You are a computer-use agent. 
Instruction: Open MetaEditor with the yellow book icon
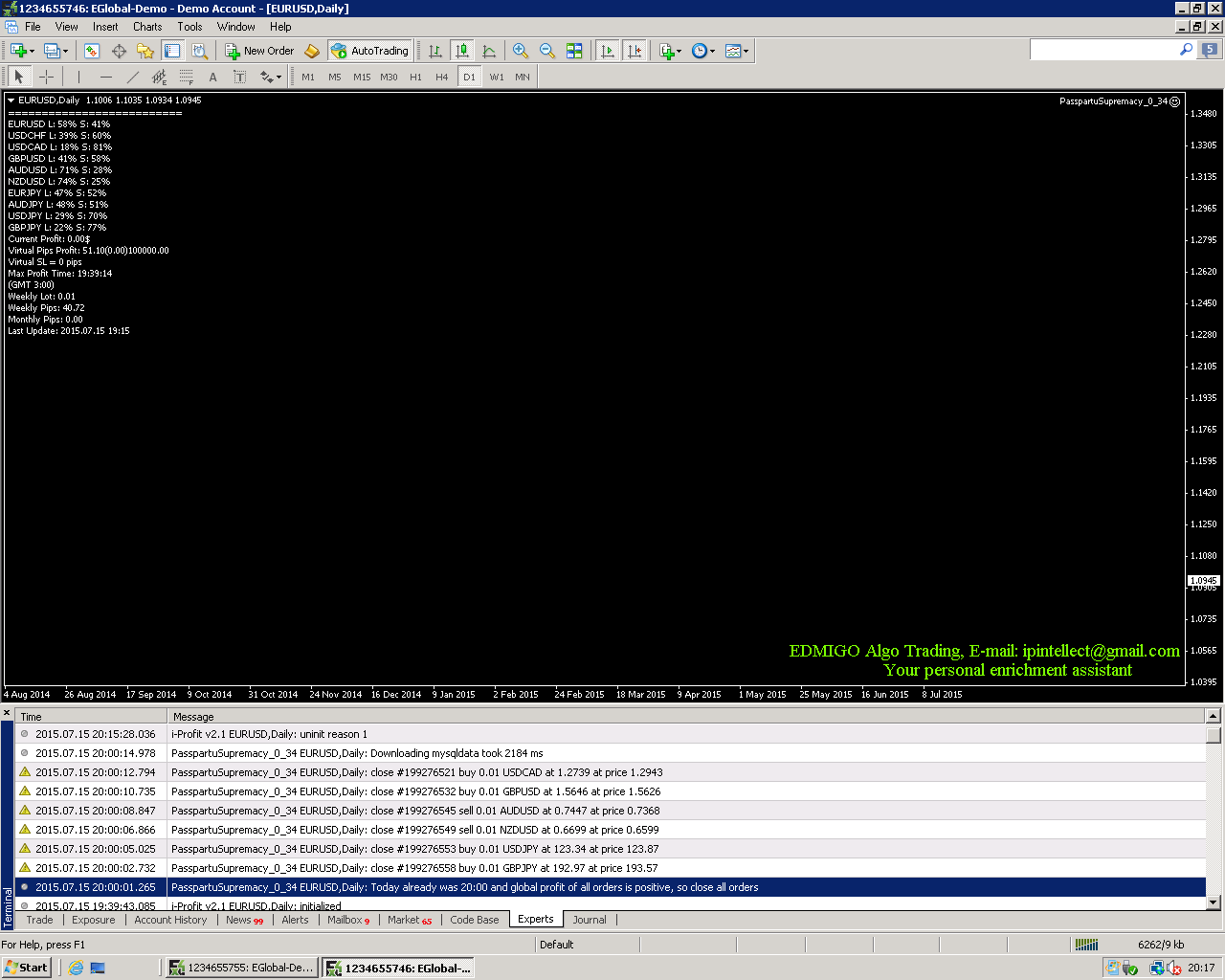pyautogui.click(x=312, y=51)
